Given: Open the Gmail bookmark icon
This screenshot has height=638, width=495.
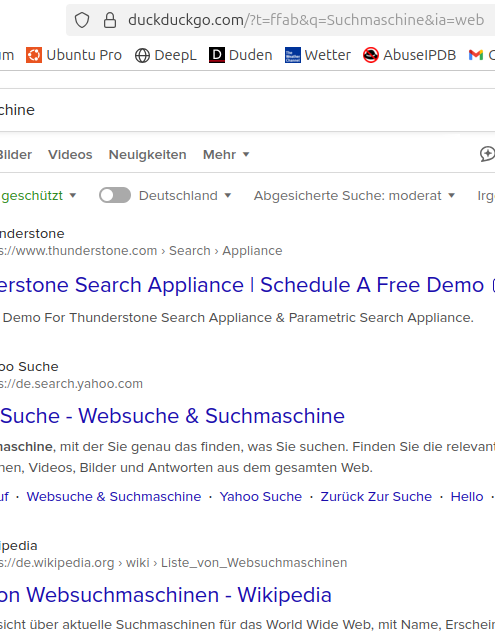Looking at the screenshot, I should pyautogui.click(x=475, y=55).
